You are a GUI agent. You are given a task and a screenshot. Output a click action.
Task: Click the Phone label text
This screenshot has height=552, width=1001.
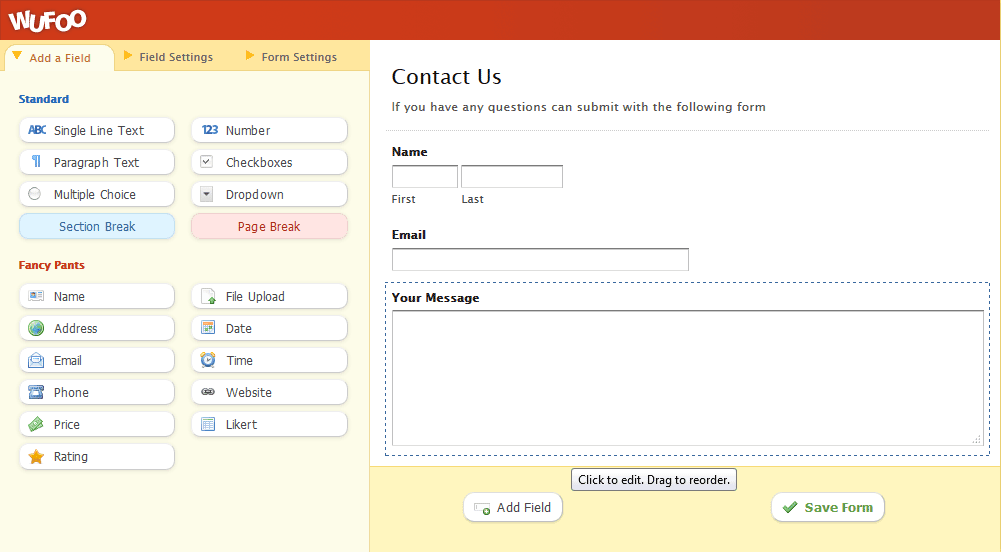71,392
